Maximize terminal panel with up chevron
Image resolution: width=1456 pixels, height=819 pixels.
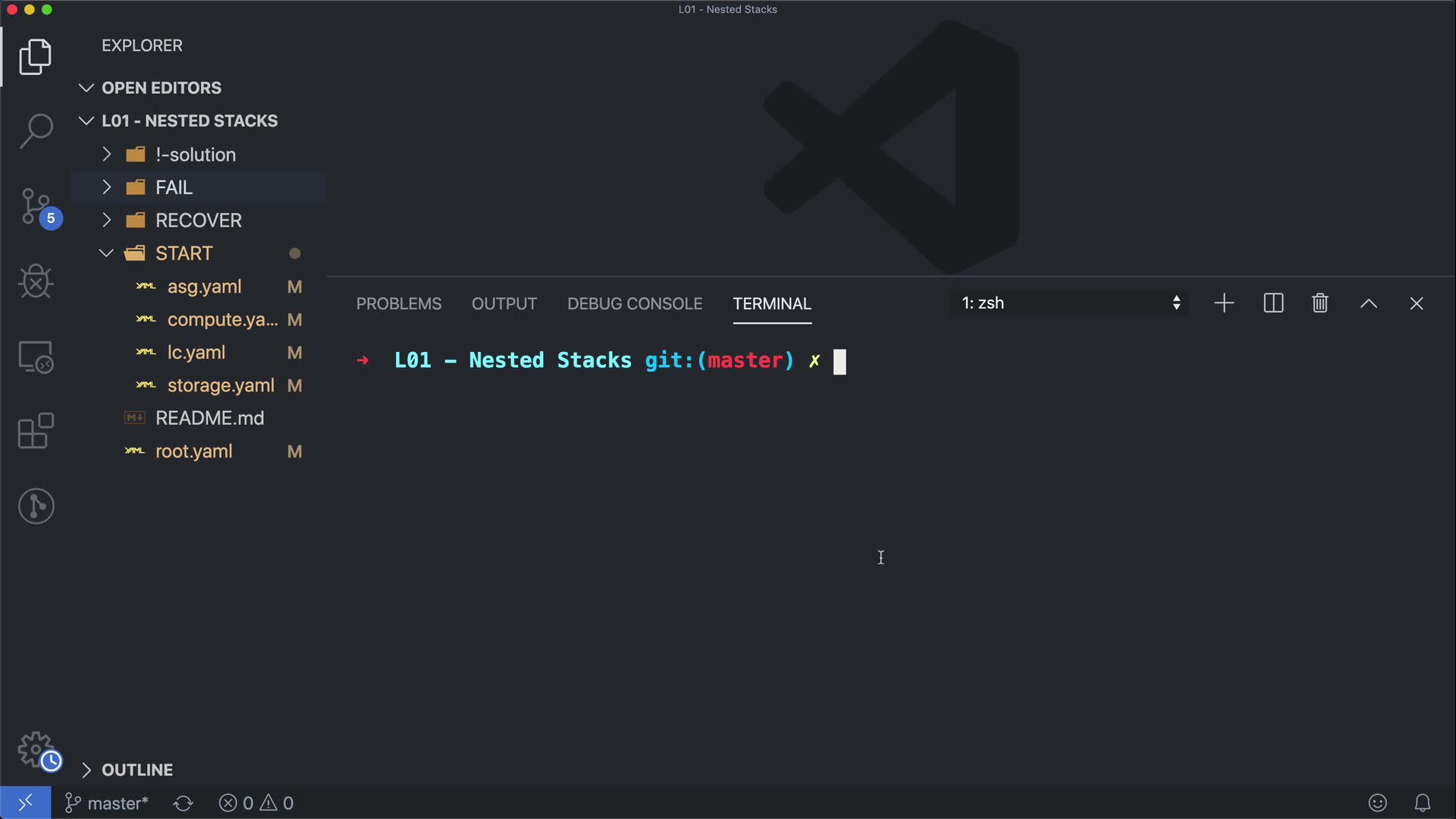(1368, 303)
